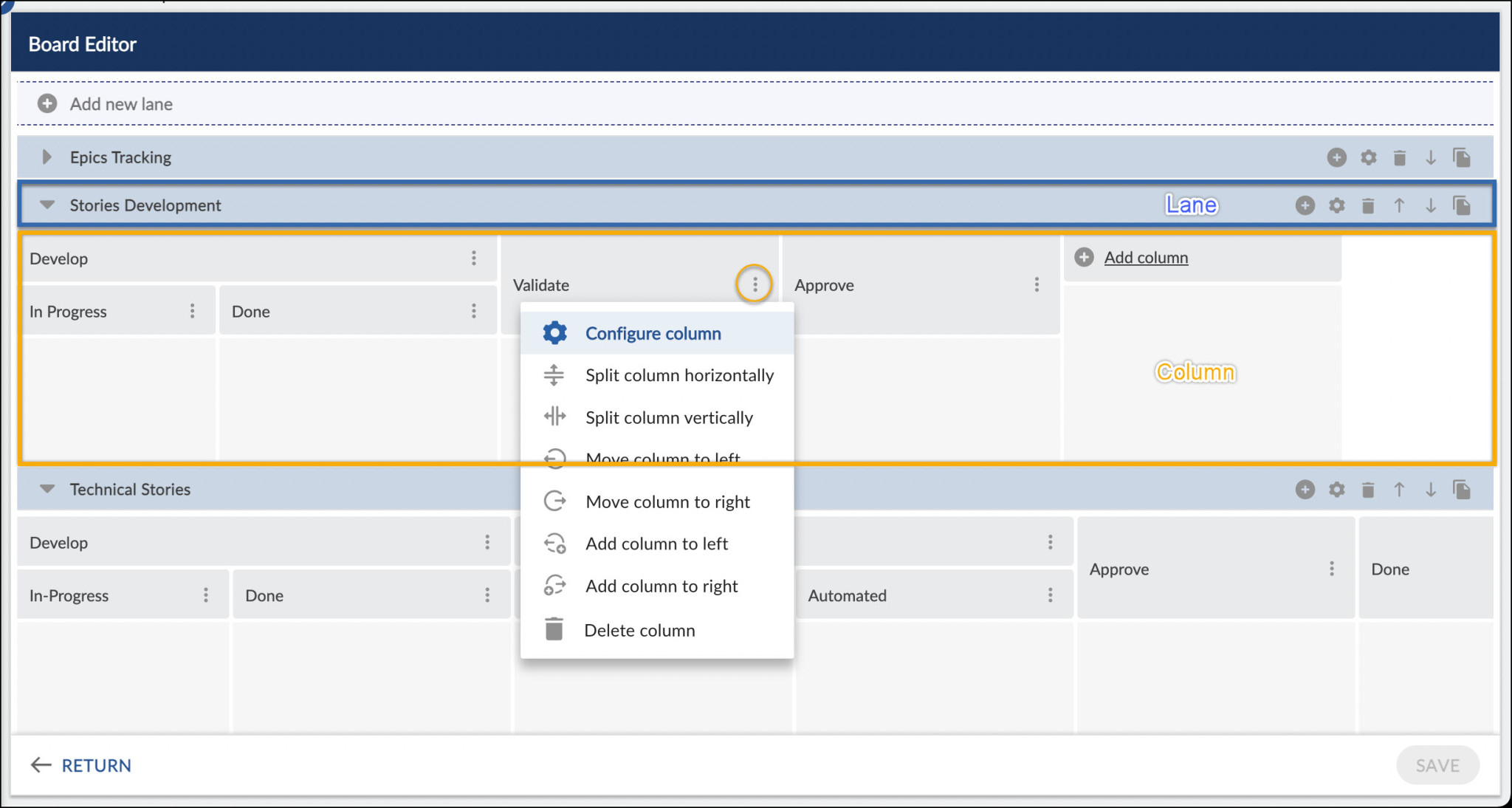
Task: Move the Epics Tracking lane down
Action: tap(1431, 157)
